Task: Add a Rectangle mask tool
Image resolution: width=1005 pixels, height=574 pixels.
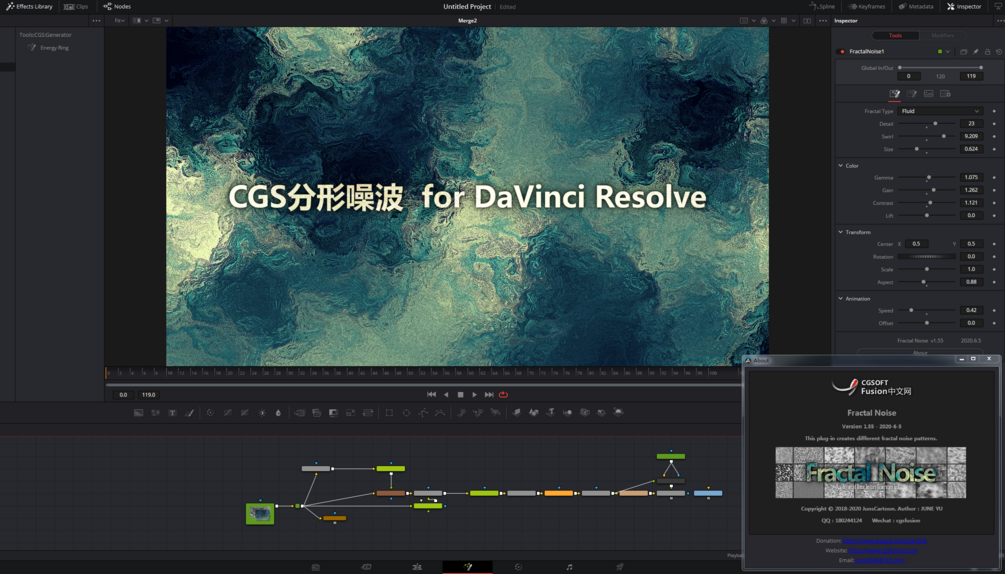Action: tap(389, 413)
